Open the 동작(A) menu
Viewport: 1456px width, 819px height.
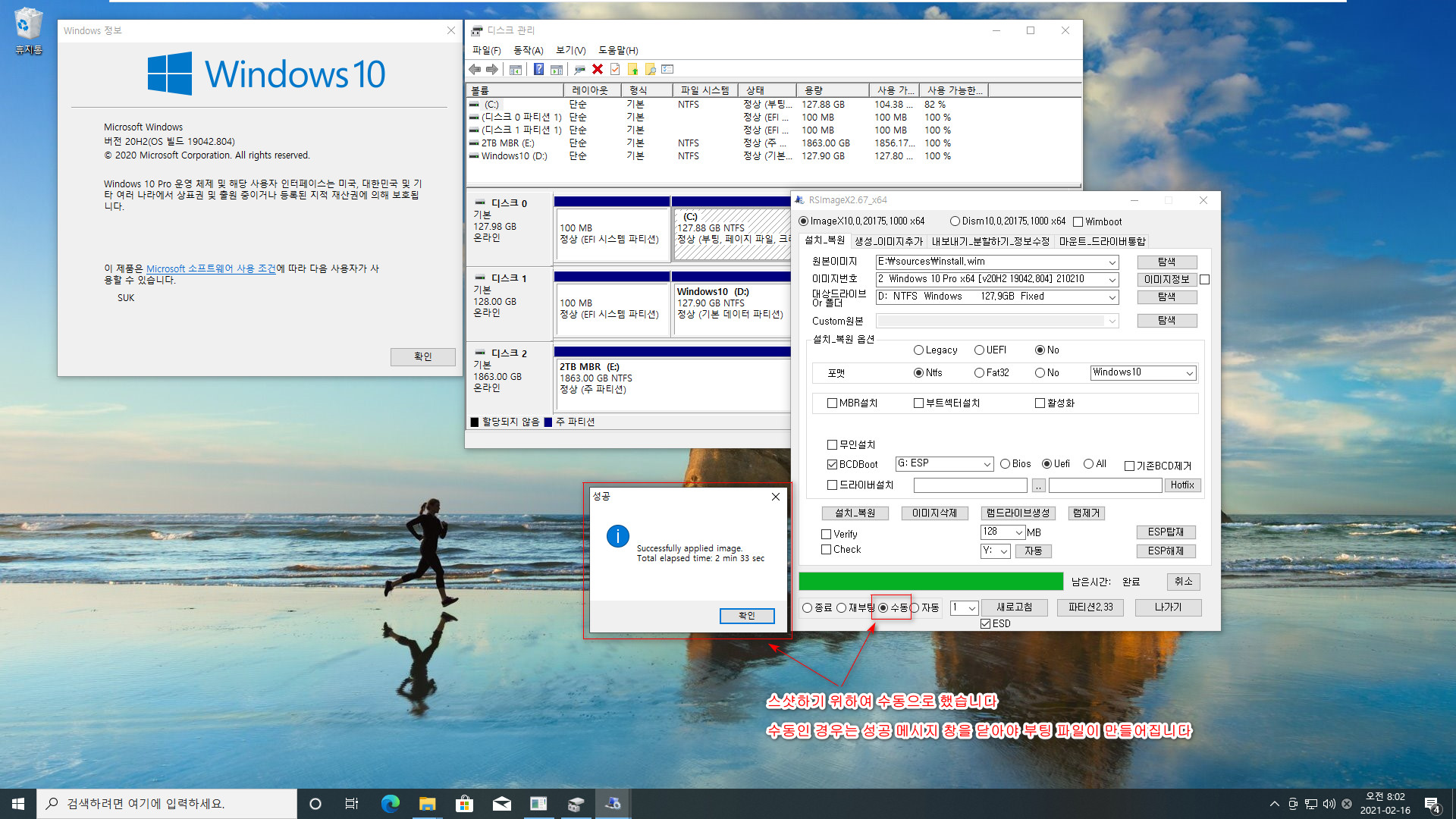[529, 50]
